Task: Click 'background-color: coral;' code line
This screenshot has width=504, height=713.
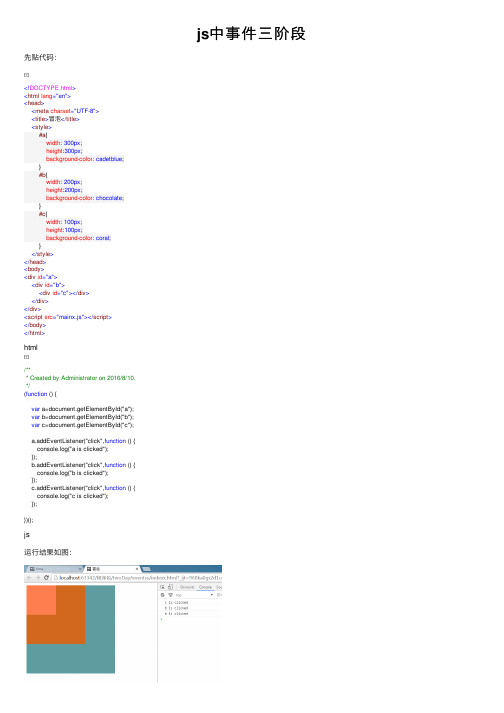Action: [78, 238]
